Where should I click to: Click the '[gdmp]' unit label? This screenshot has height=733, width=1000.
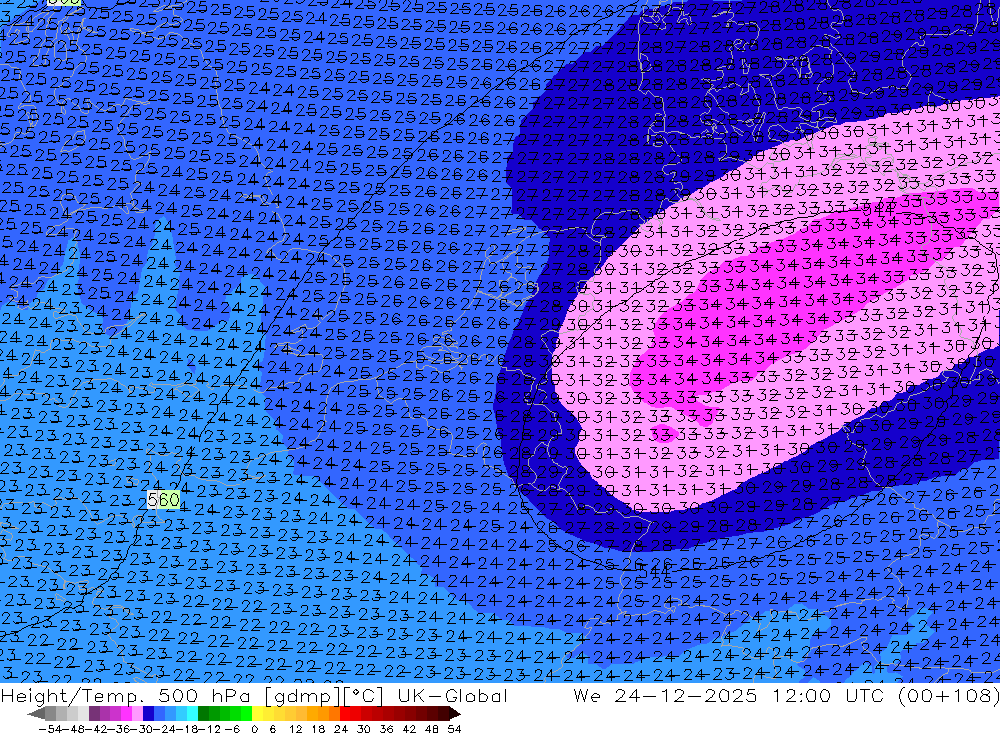pos(302,696)
